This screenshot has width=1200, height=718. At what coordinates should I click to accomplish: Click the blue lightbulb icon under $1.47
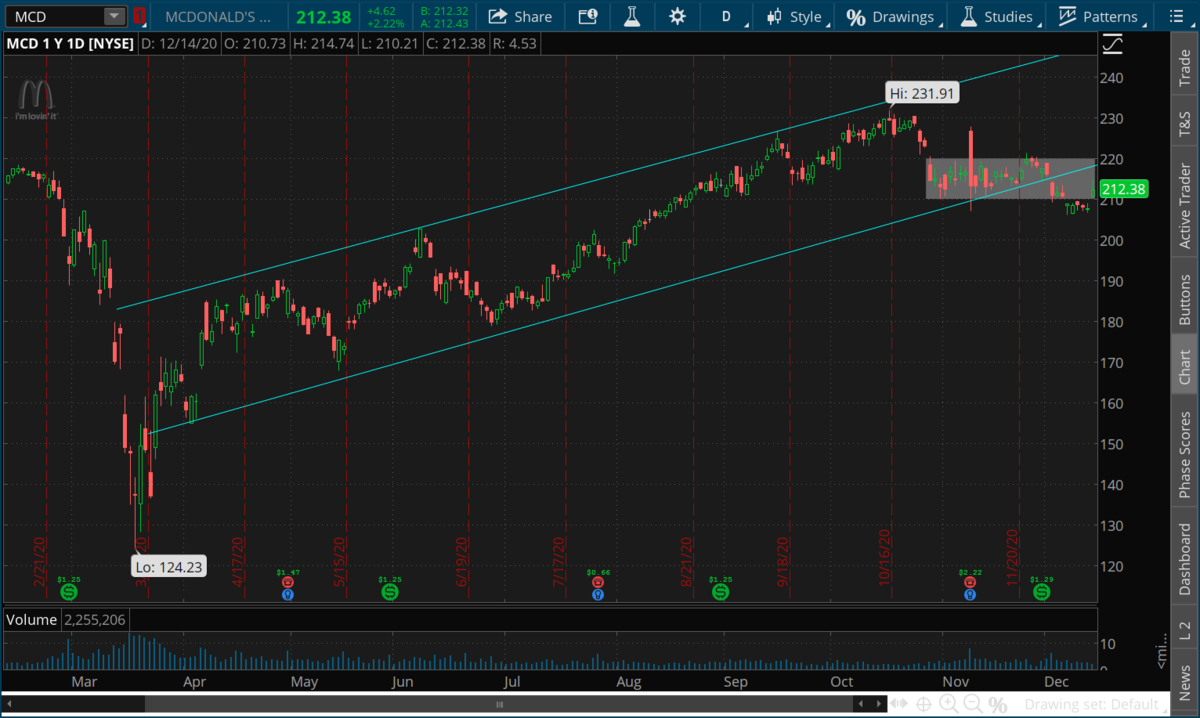coord(288,594)
